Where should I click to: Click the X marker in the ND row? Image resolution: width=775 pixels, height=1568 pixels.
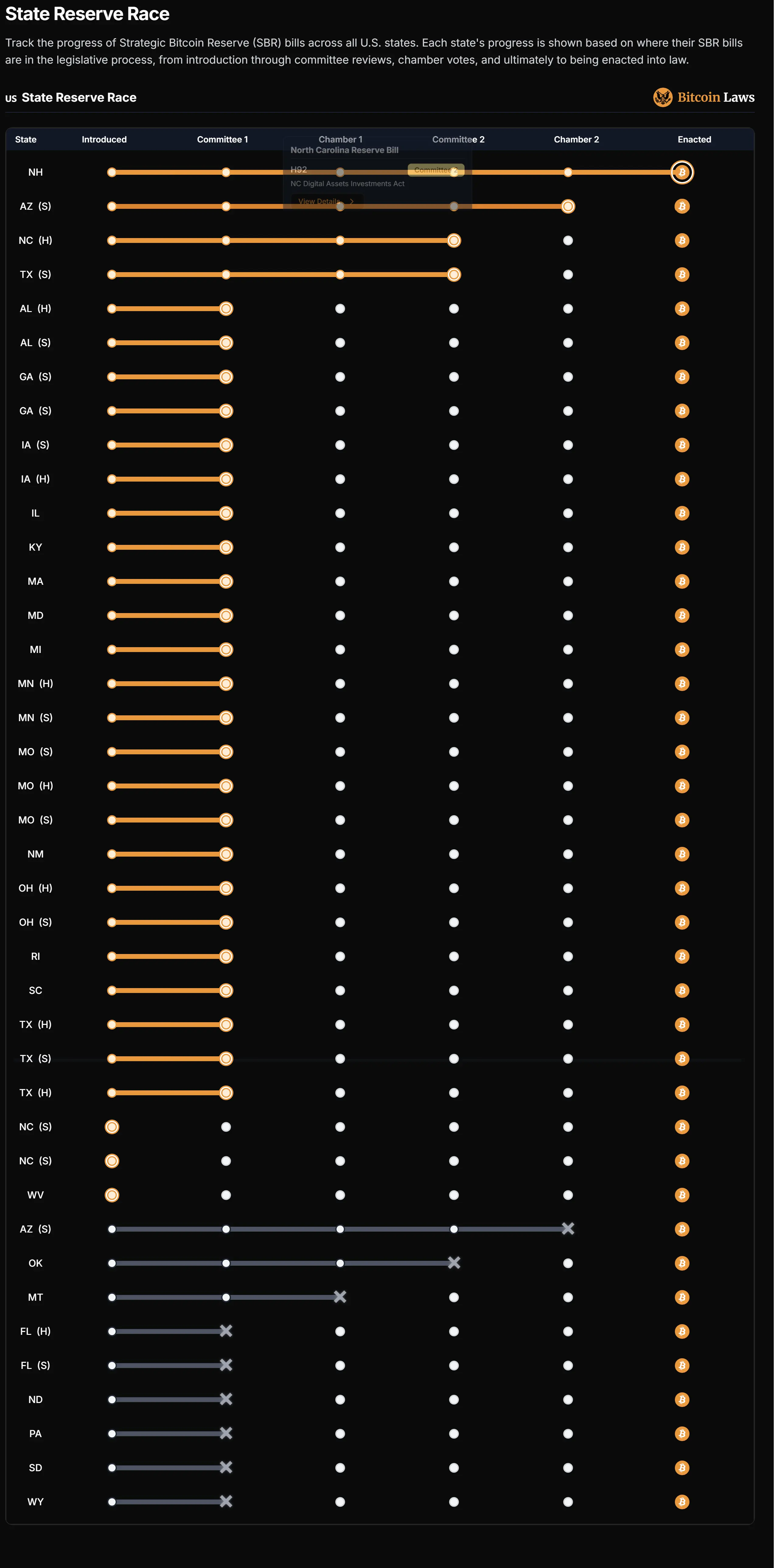click(x=226, y=1399)
